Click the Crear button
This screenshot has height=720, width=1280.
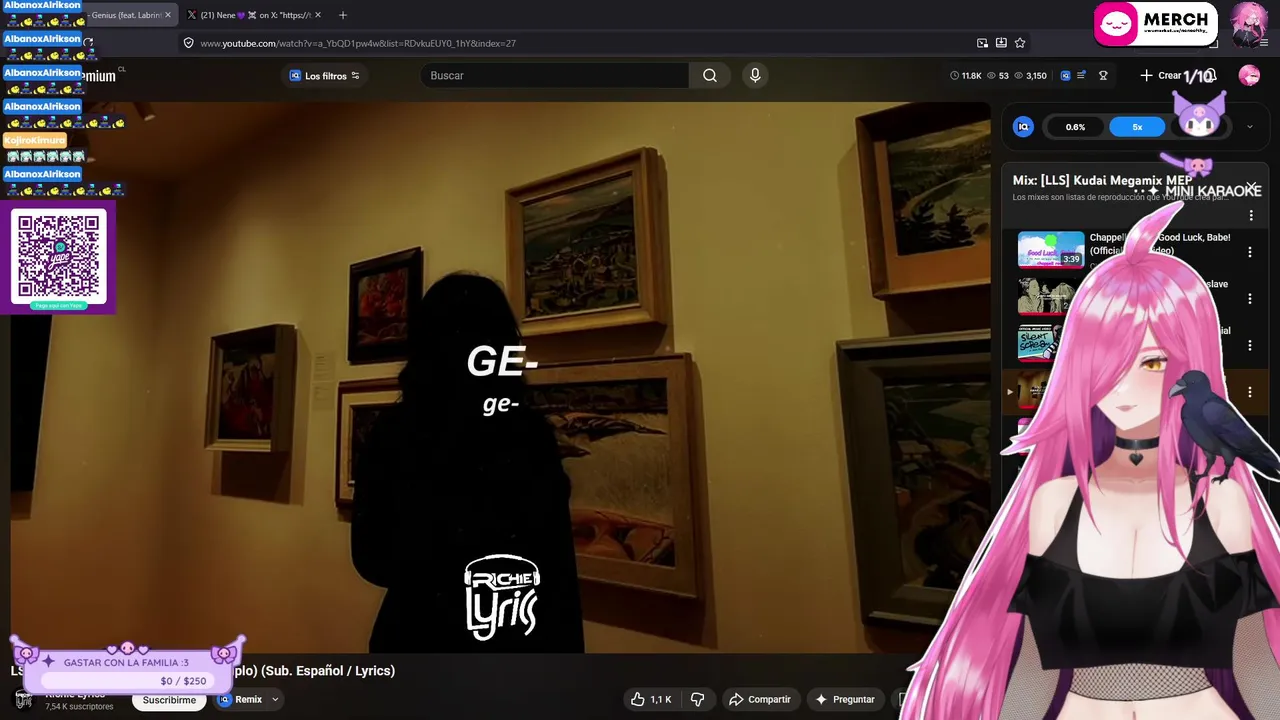[x=1160, y=76]
